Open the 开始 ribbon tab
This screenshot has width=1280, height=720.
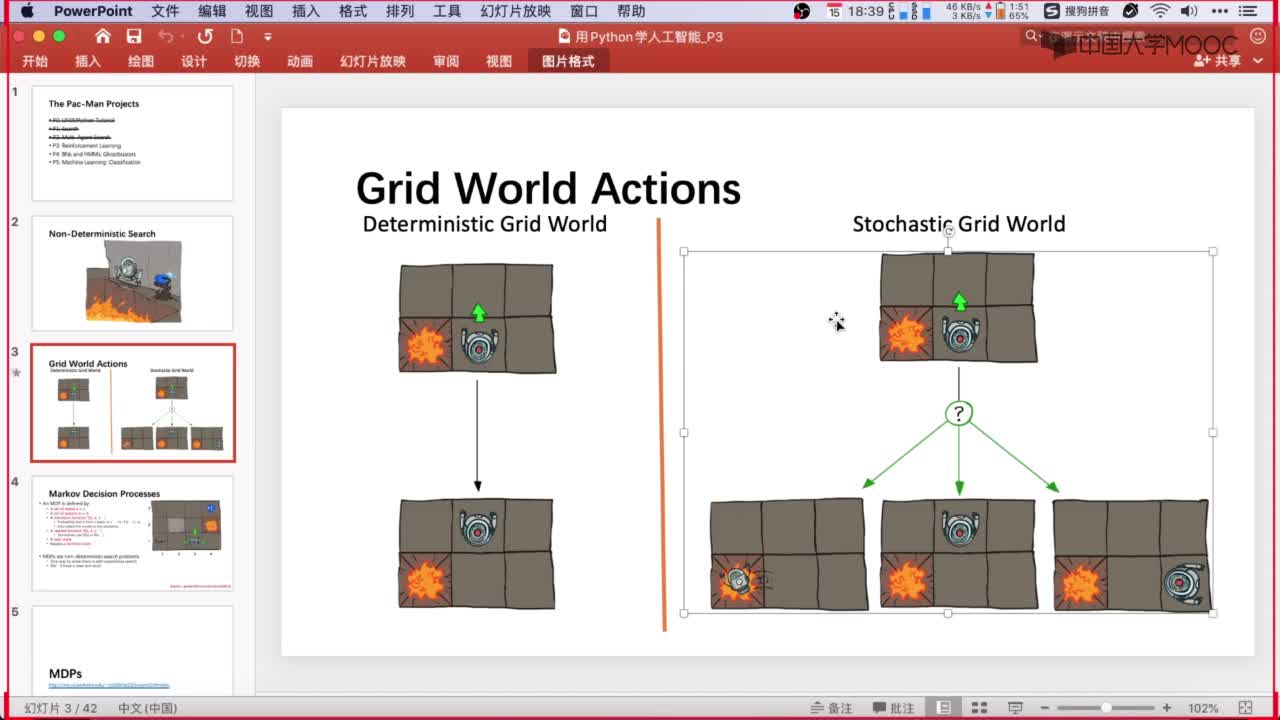click(x=35, y=61)
